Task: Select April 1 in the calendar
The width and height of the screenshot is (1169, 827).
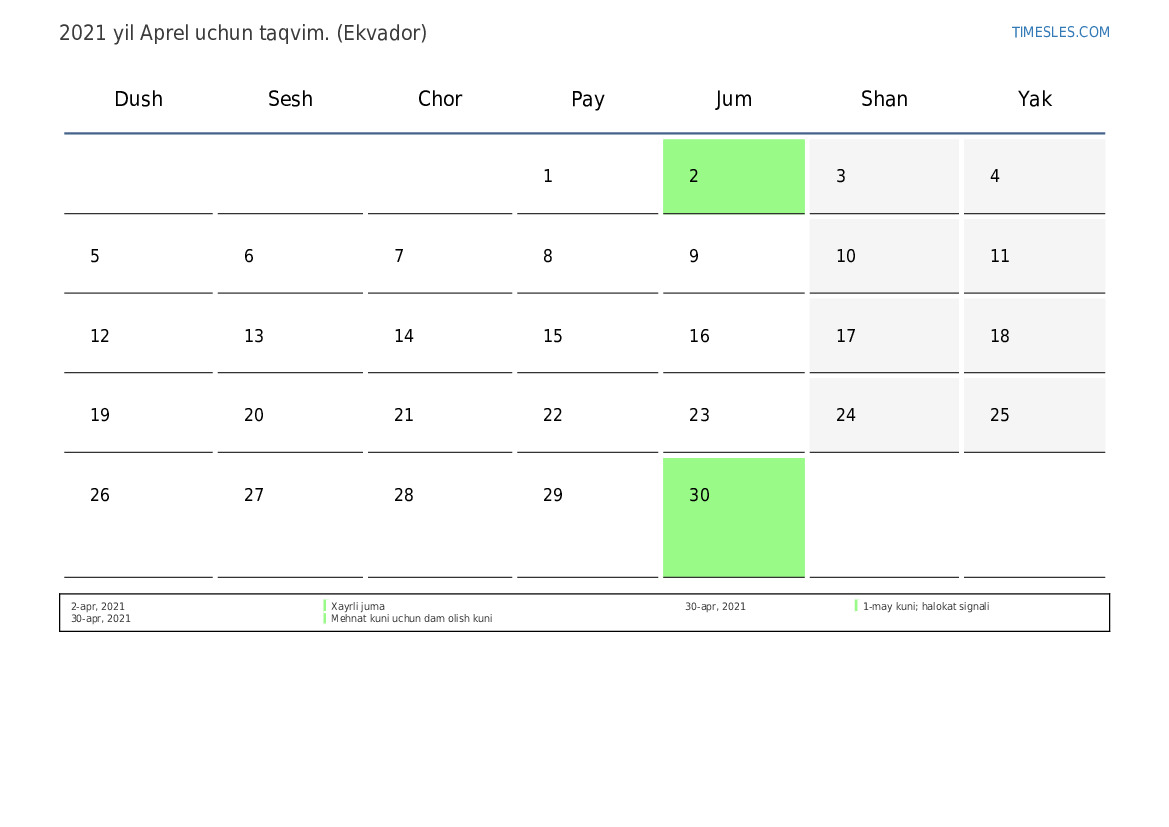Action: point(587,176)
